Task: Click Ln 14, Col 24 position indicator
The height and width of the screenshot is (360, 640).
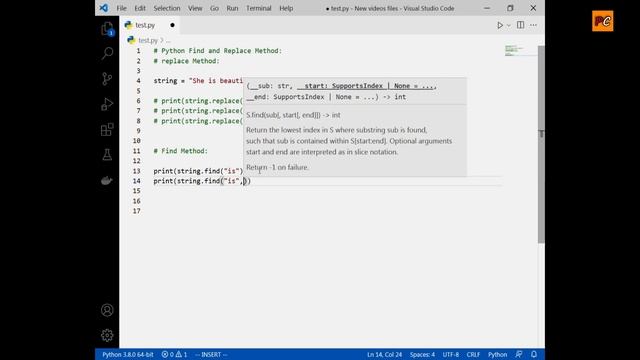Action: [x=384, y=354]
